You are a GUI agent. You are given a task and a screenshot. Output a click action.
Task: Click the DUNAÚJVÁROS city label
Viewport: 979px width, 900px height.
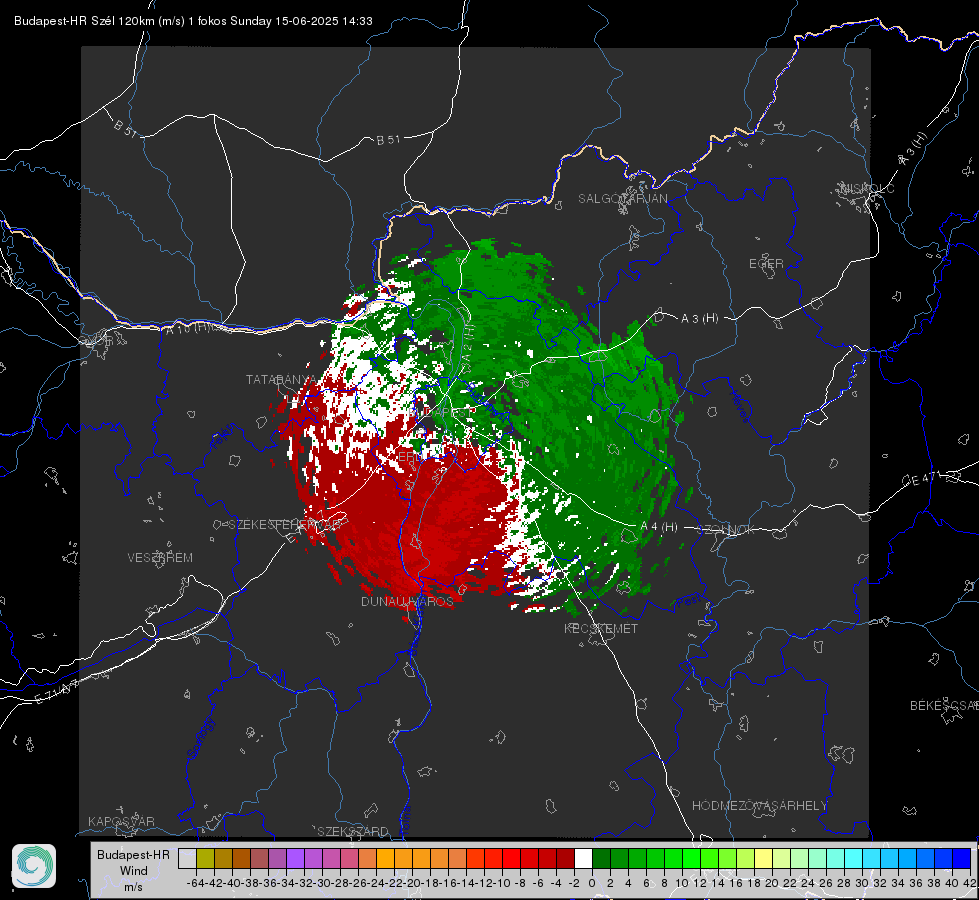(407, 601)
